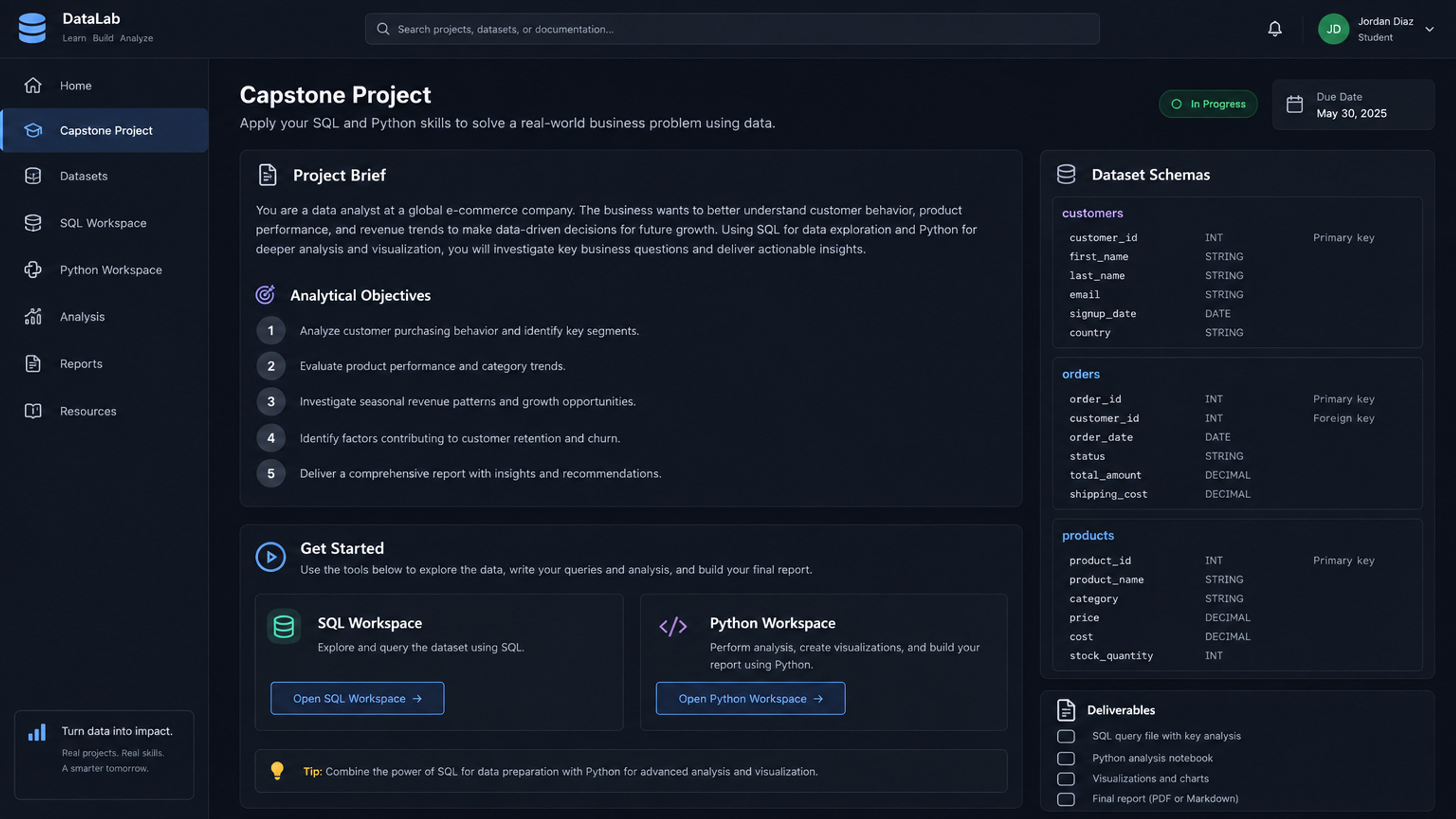Click the search projects input field
The image size is (1456, 819).
tap(732, 29)
